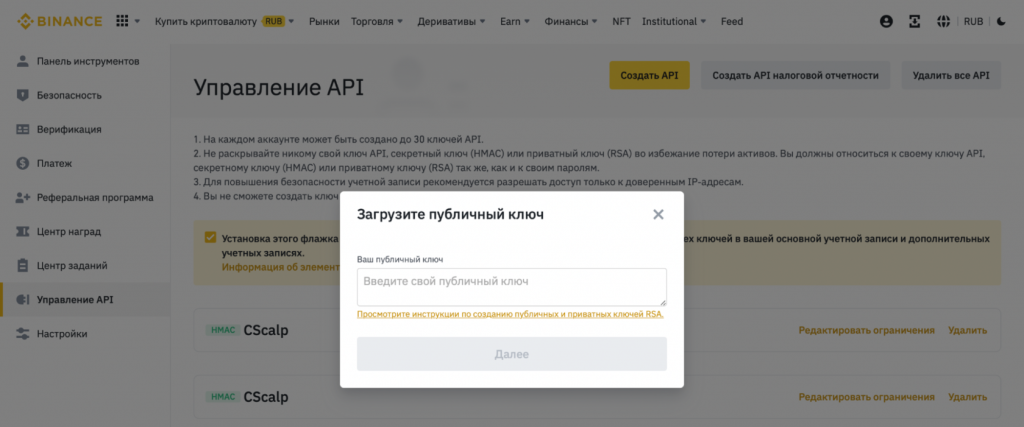The image size is (1024, 427).
Task: Open RSA key creation instructions link
Action: point(510,314)
